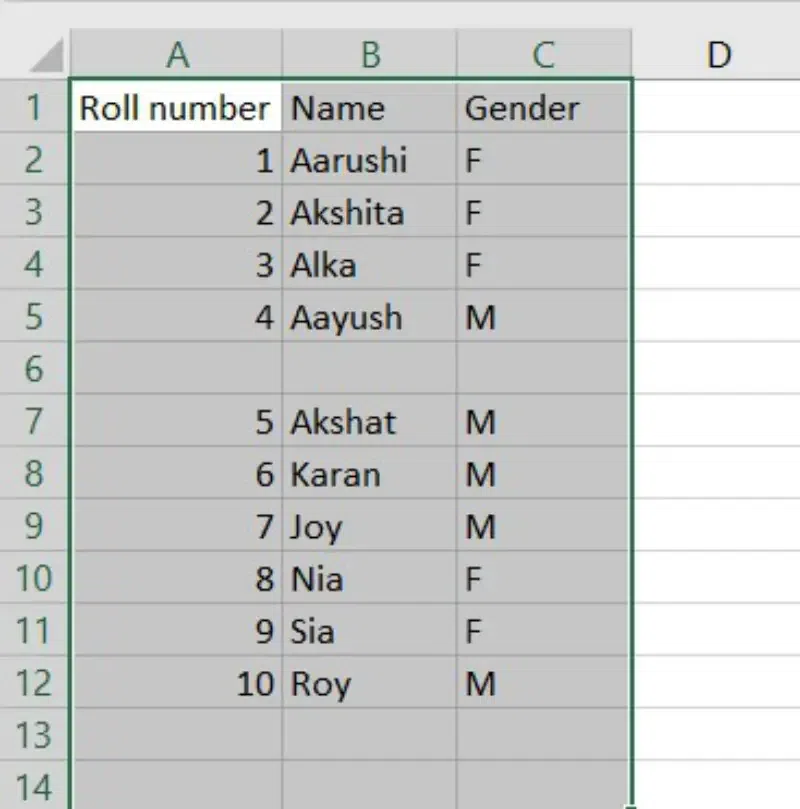Click the Select All corner triangle
This screenshot has width=800, height=809.
point(46,56)
